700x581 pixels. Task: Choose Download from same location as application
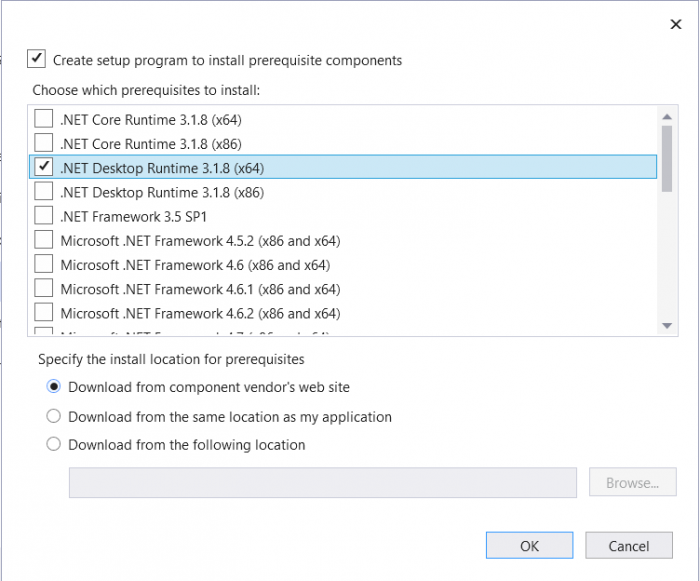click(x=54, y=416)
